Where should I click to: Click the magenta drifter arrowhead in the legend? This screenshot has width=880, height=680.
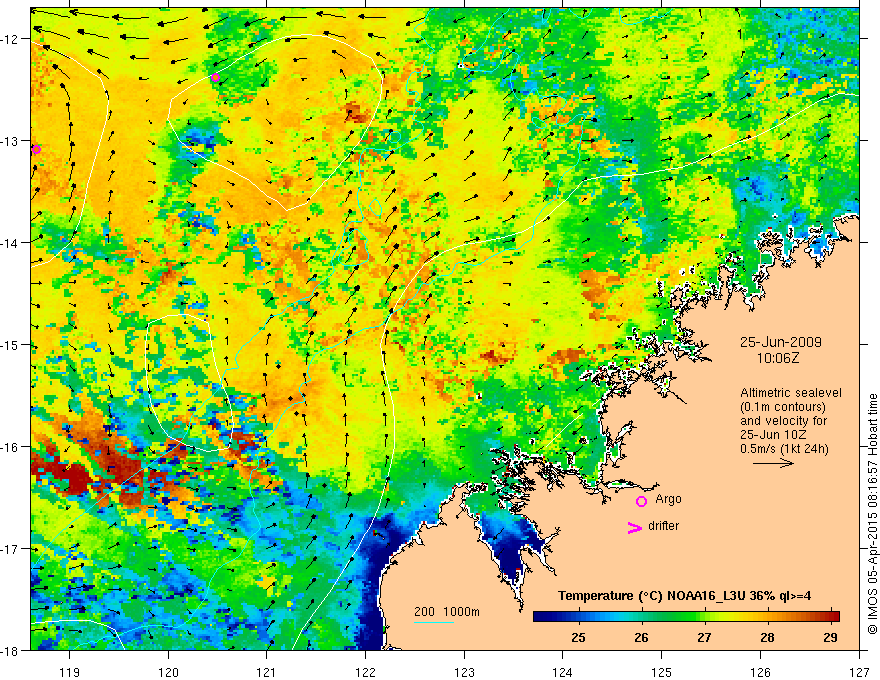(x=635, y=527)
